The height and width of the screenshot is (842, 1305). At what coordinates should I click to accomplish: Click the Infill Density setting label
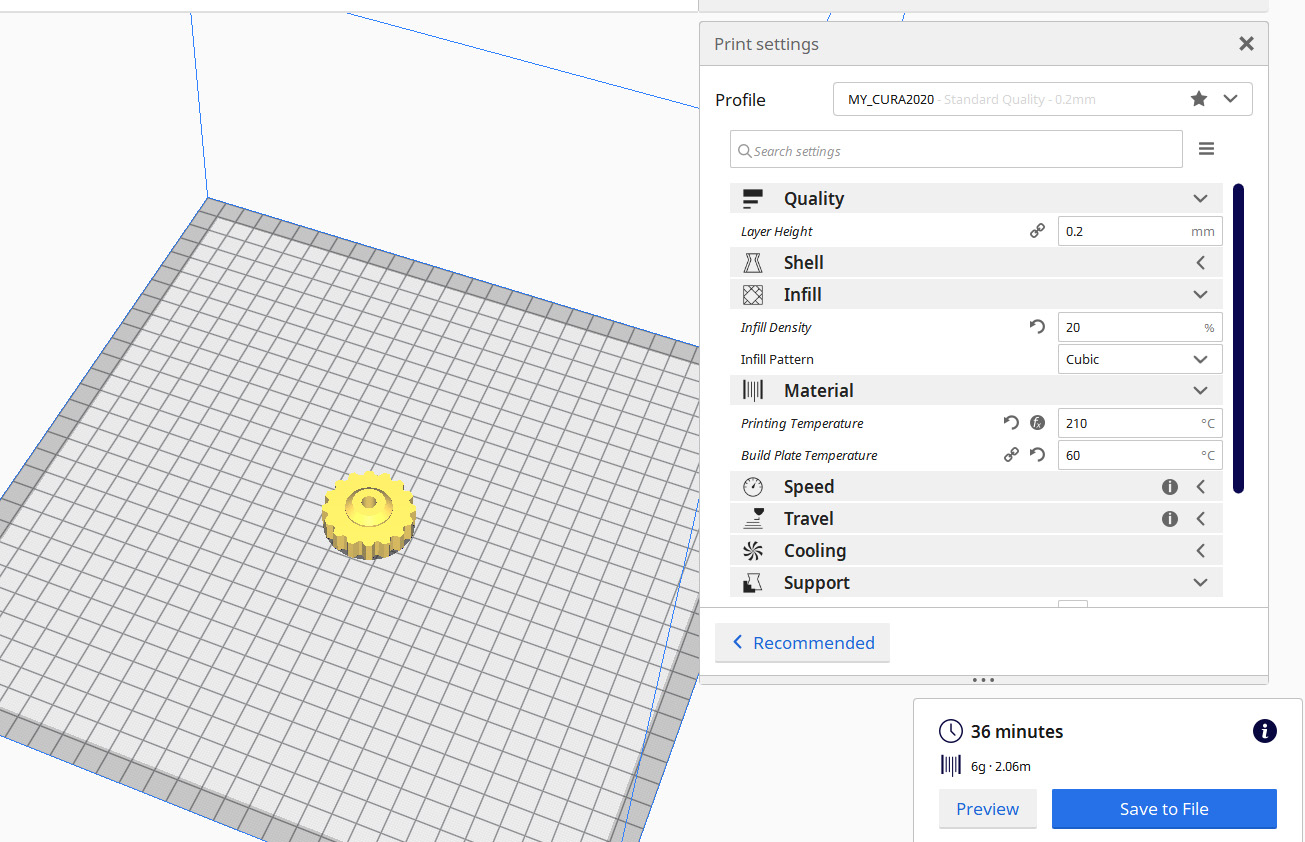776,327
